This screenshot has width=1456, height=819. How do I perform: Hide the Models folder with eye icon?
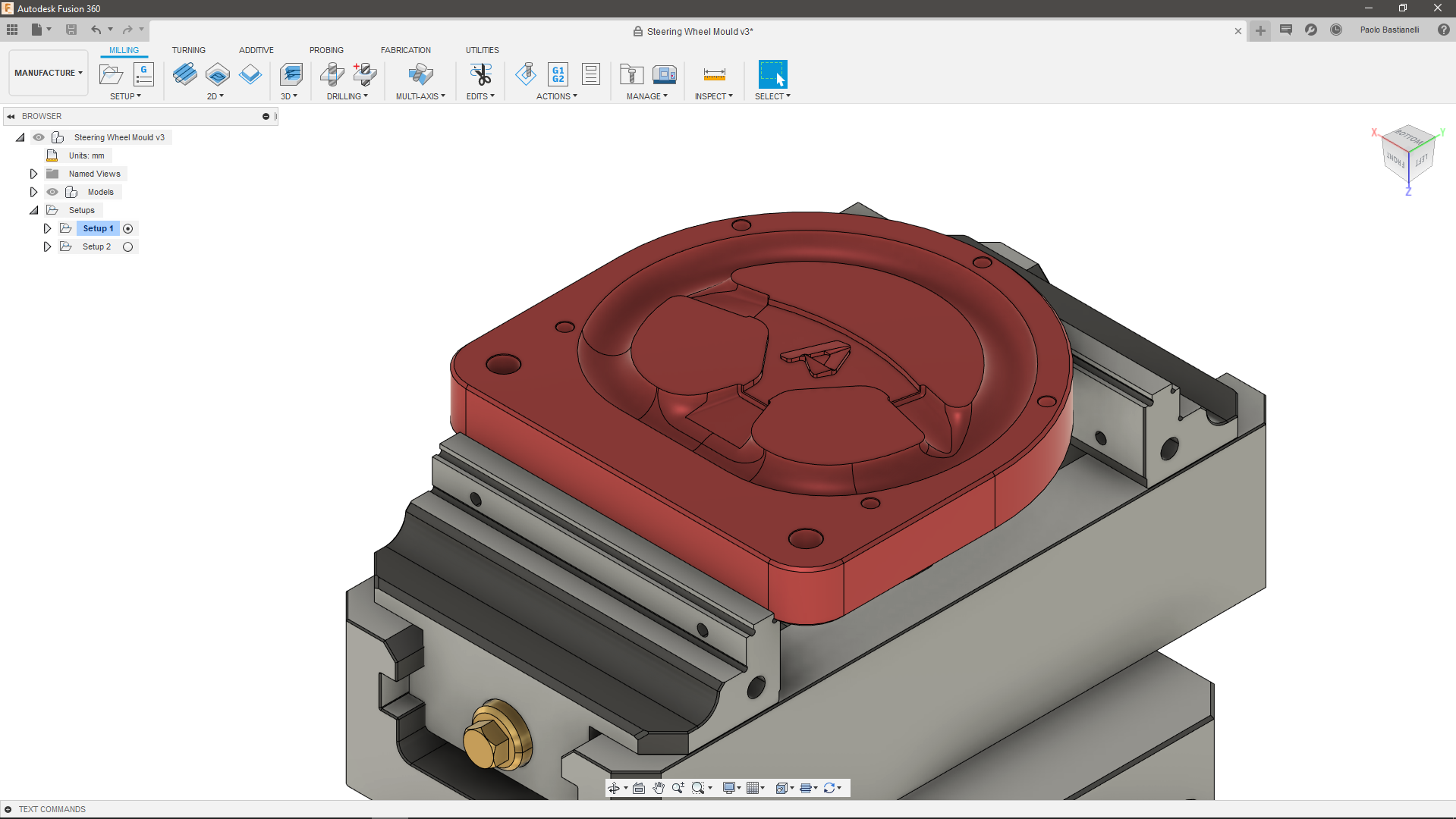(x=52, y=192)
